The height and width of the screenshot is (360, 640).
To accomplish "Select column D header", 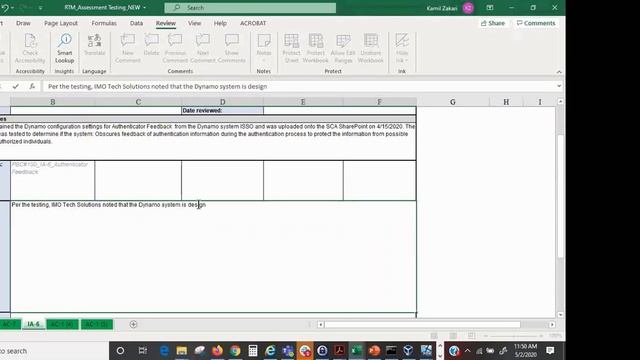I will tap(222, 102).
